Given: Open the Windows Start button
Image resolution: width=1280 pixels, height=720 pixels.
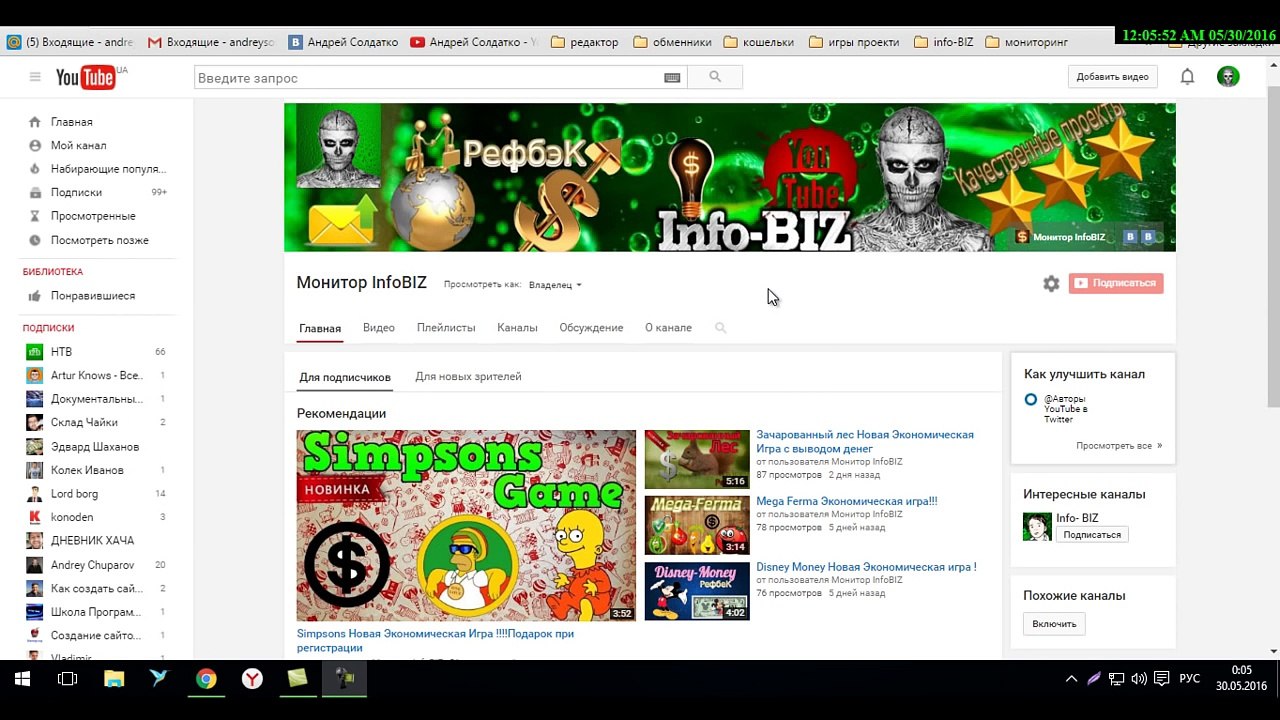Looking at the screenshot, I should (22, 679).
